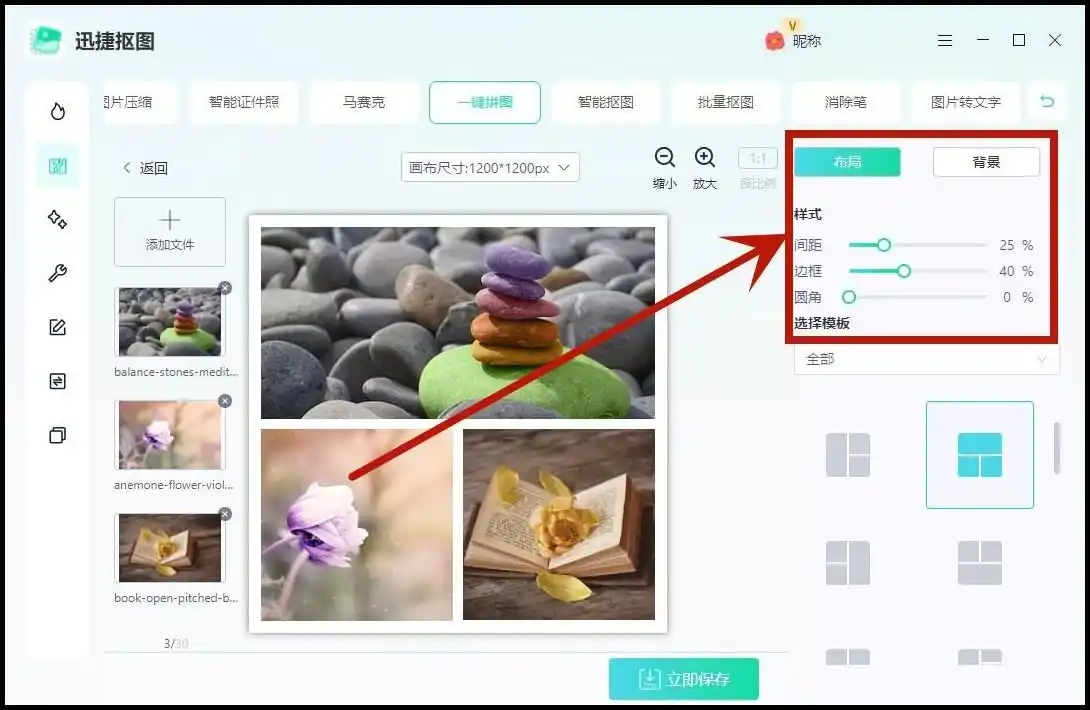Zoom out canvas with 缩小 magnifier
Screen dimensions: 1090x710
(x=665, y=158)
